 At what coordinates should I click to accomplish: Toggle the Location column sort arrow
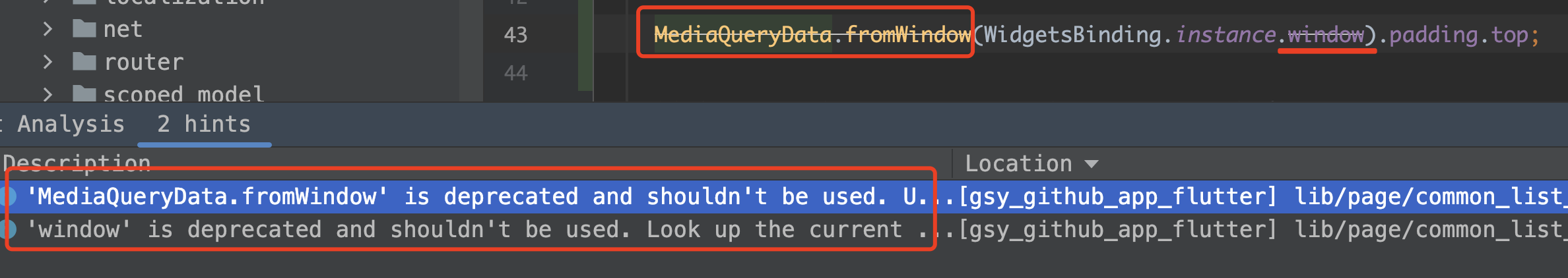(x=1092, y=164)
